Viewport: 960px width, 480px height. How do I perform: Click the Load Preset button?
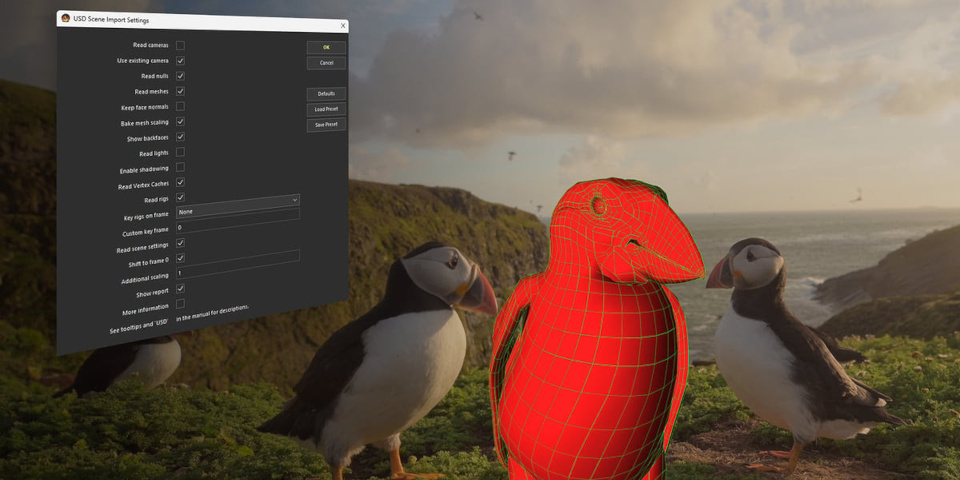[x=326, y=109]
